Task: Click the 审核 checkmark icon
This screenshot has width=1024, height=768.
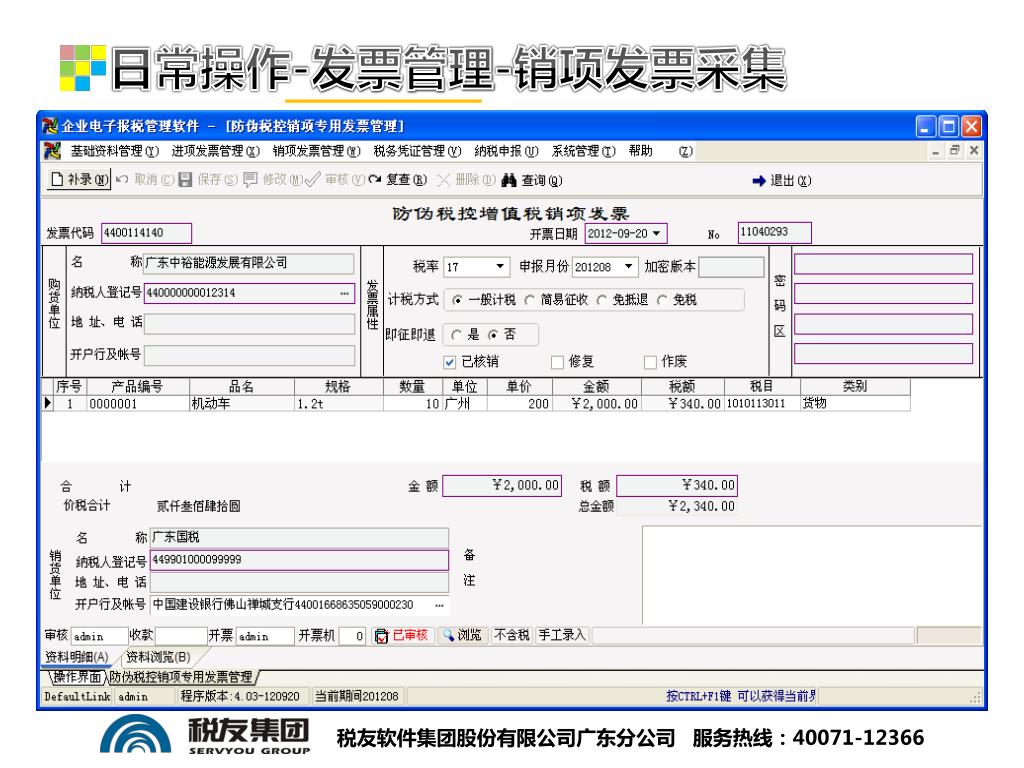Action: (312, 180)
